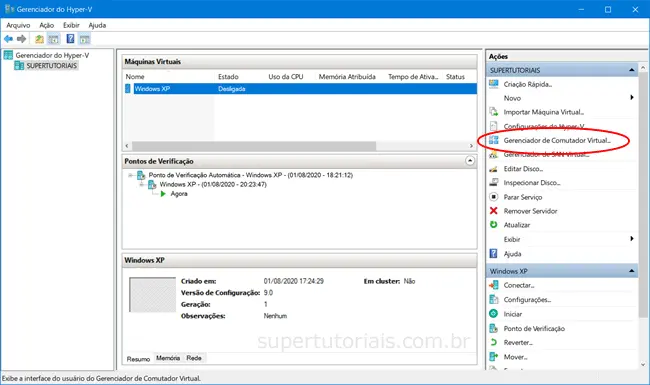Select the Desligada state cell
The height and width of the screenshot is (385, 650).
coord(231,89)
